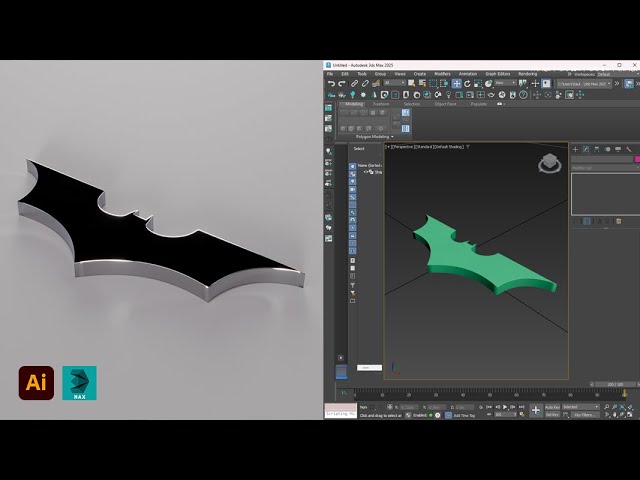Switch to the Selection ribbon tab
The height and width of the screenshot is (480, 640).
pos(411,104)
